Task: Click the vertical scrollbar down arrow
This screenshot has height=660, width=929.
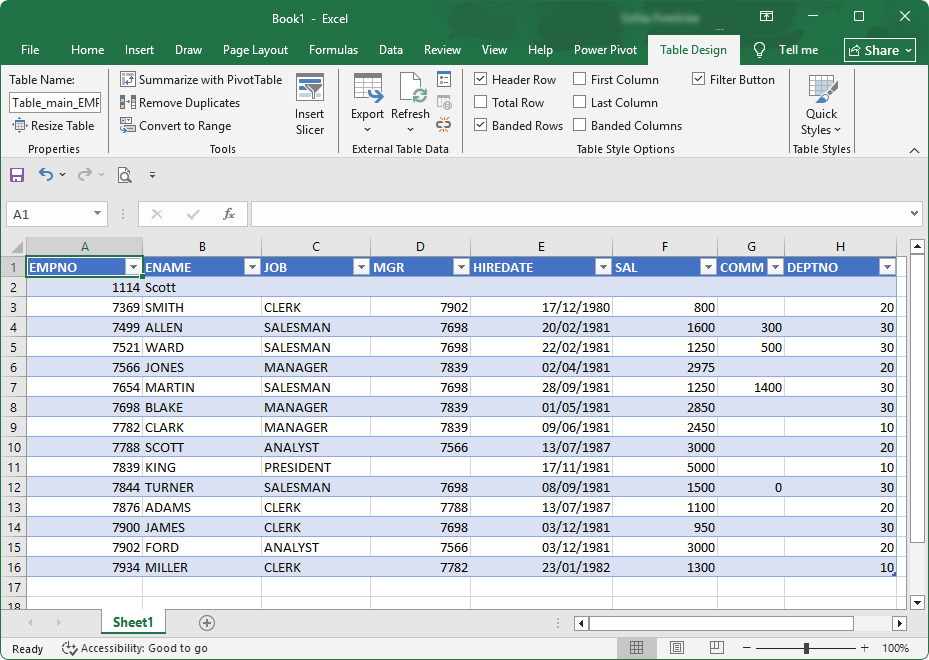Action: point(917,603)
